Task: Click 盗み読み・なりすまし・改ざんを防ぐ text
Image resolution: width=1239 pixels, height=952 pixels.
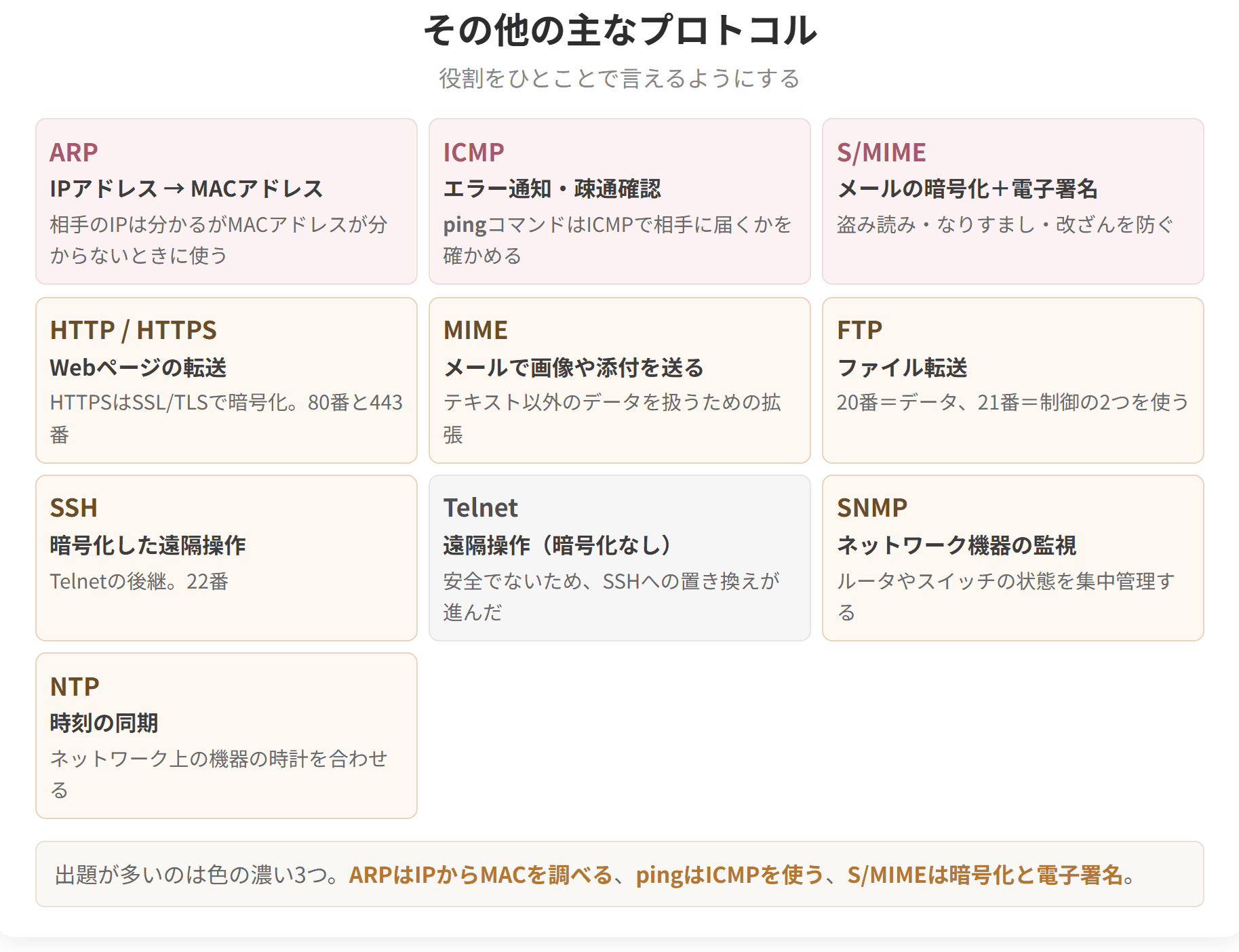Action: pos(1004,224)
